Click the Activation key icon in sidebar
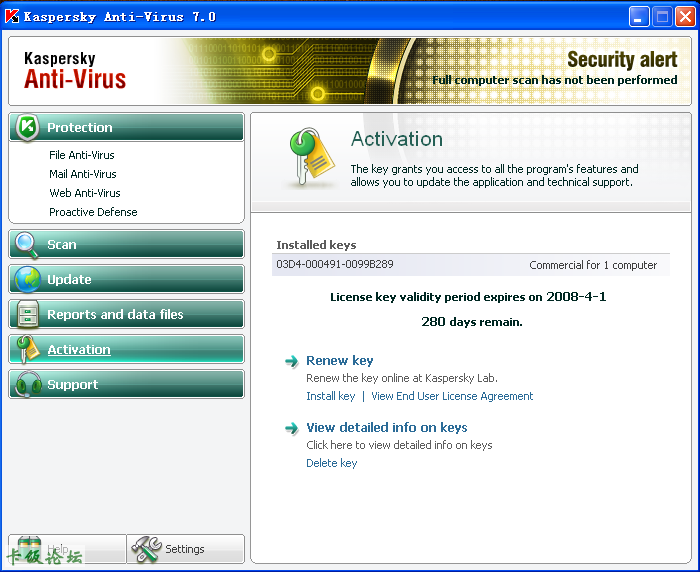 pos(28,349)
